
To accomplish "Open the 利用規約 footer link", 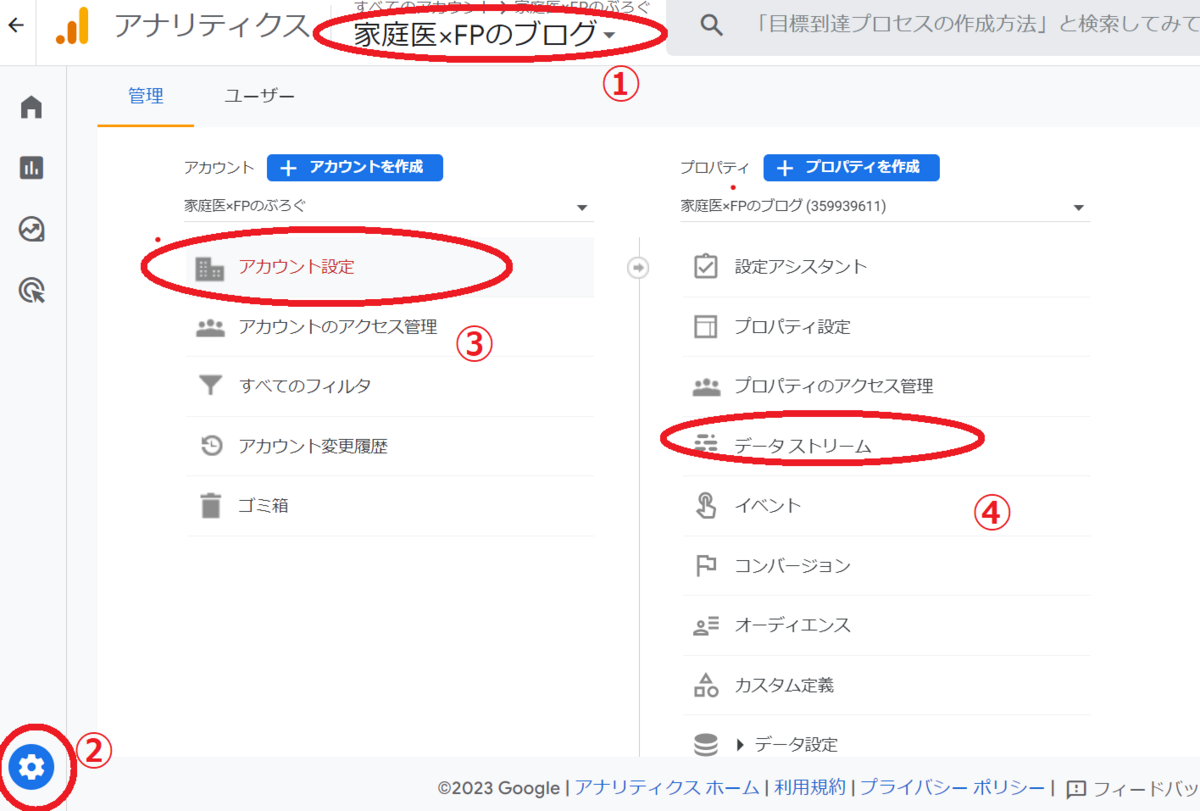I will (809, 788).
